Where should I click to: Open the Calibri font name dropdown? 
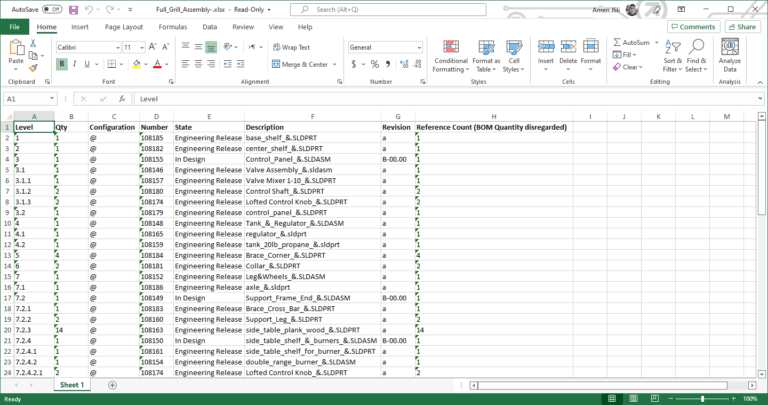118,48
